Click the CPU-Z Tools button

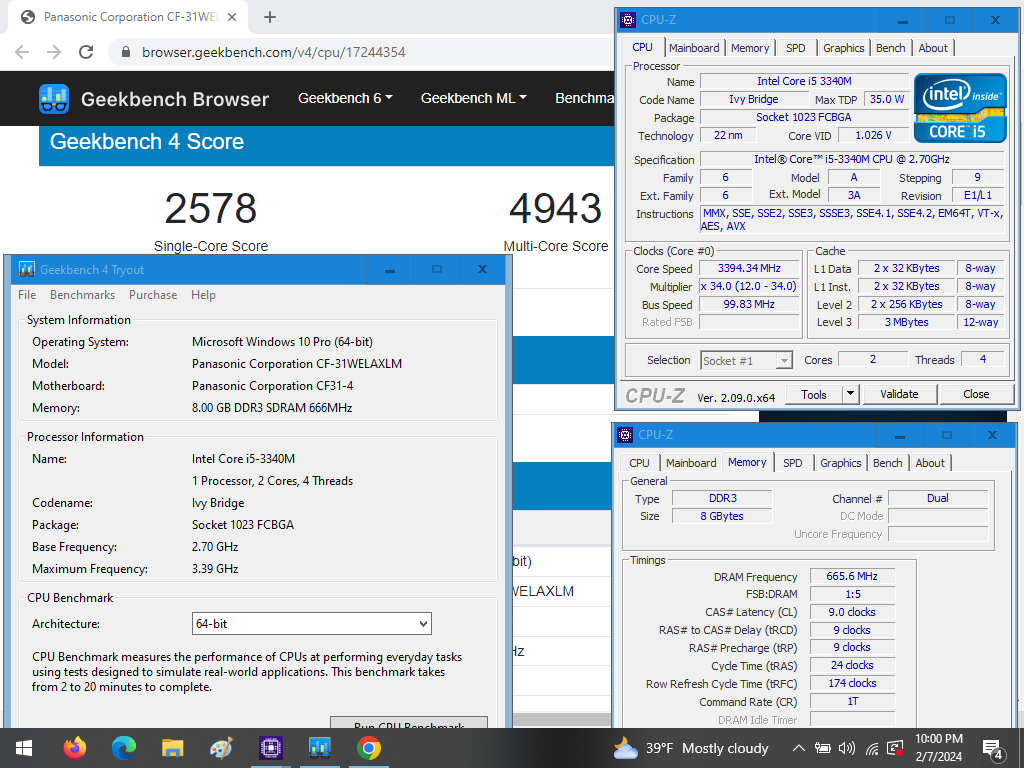tap(814, 394)
